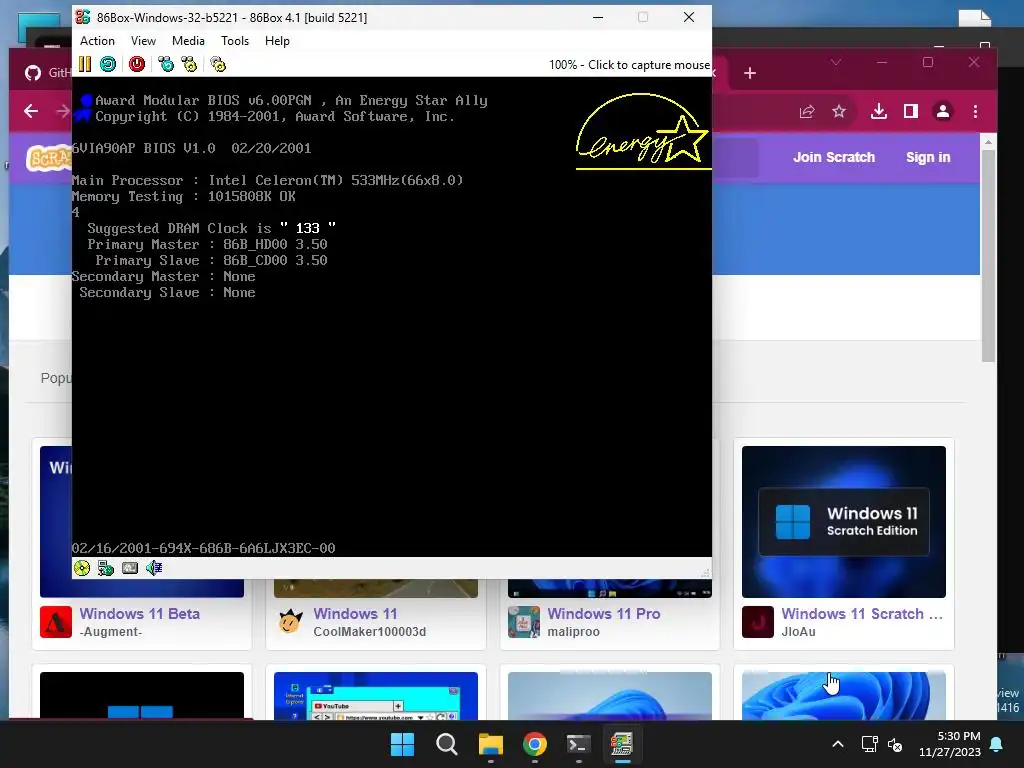Screen dimensions: 1024x768
Task: Open the network tray icon
Action: [869, 744]
